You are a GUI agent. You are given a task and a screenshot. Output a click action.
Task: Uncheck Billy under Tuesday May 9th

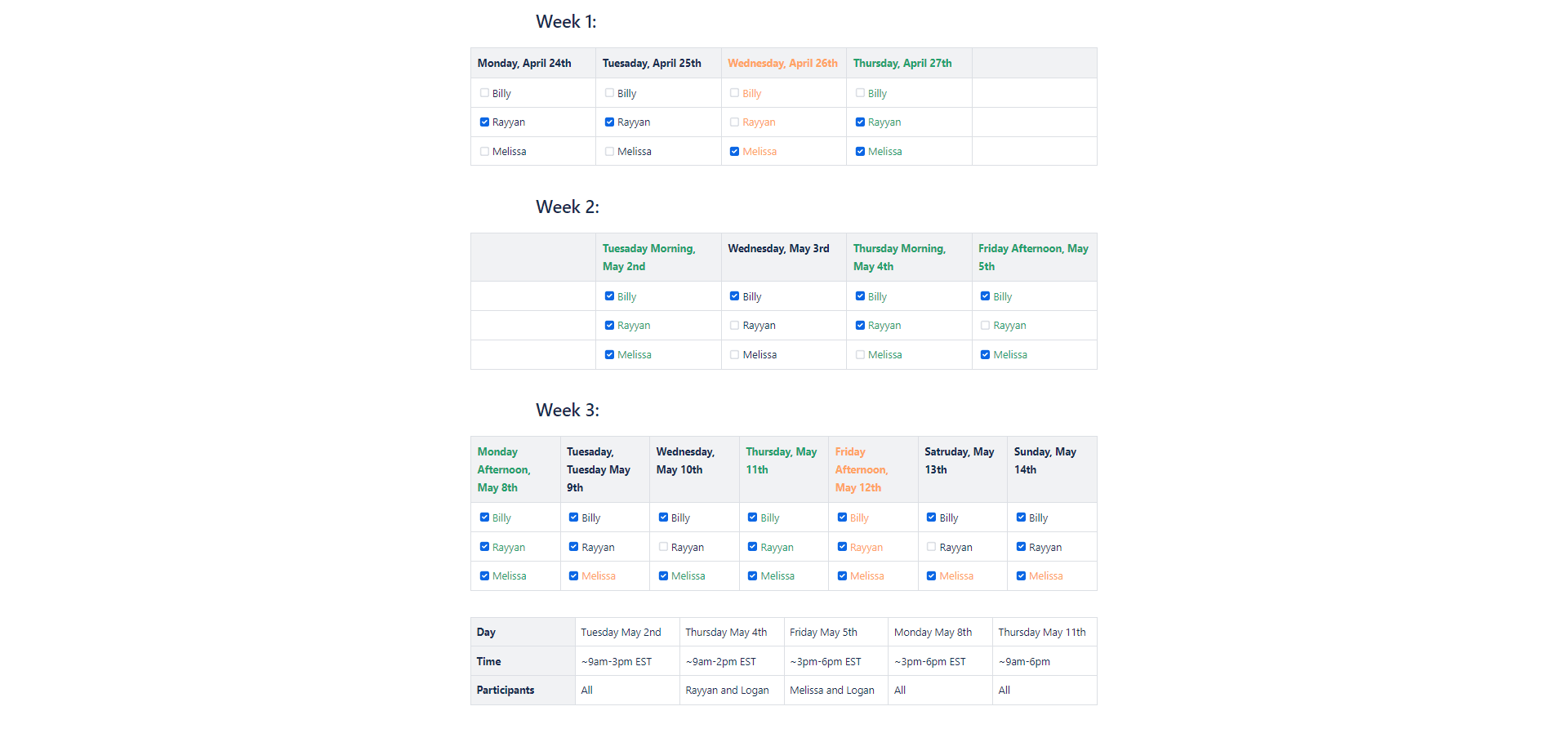573,518
